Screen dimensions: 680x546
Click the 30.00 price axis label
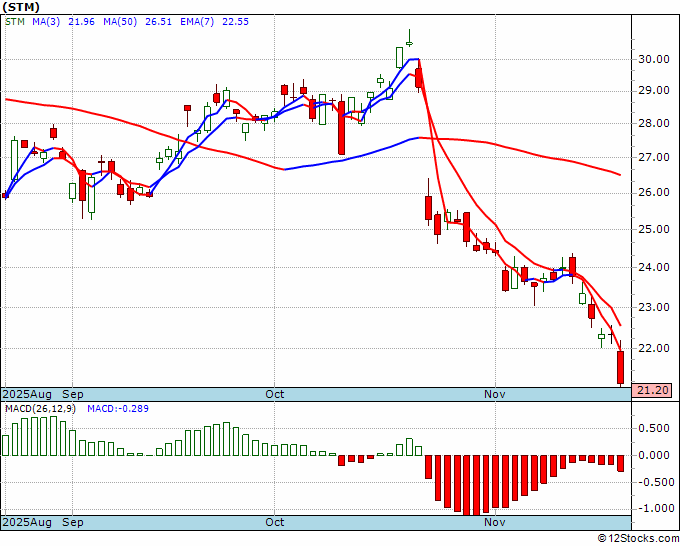click(654, 59)
